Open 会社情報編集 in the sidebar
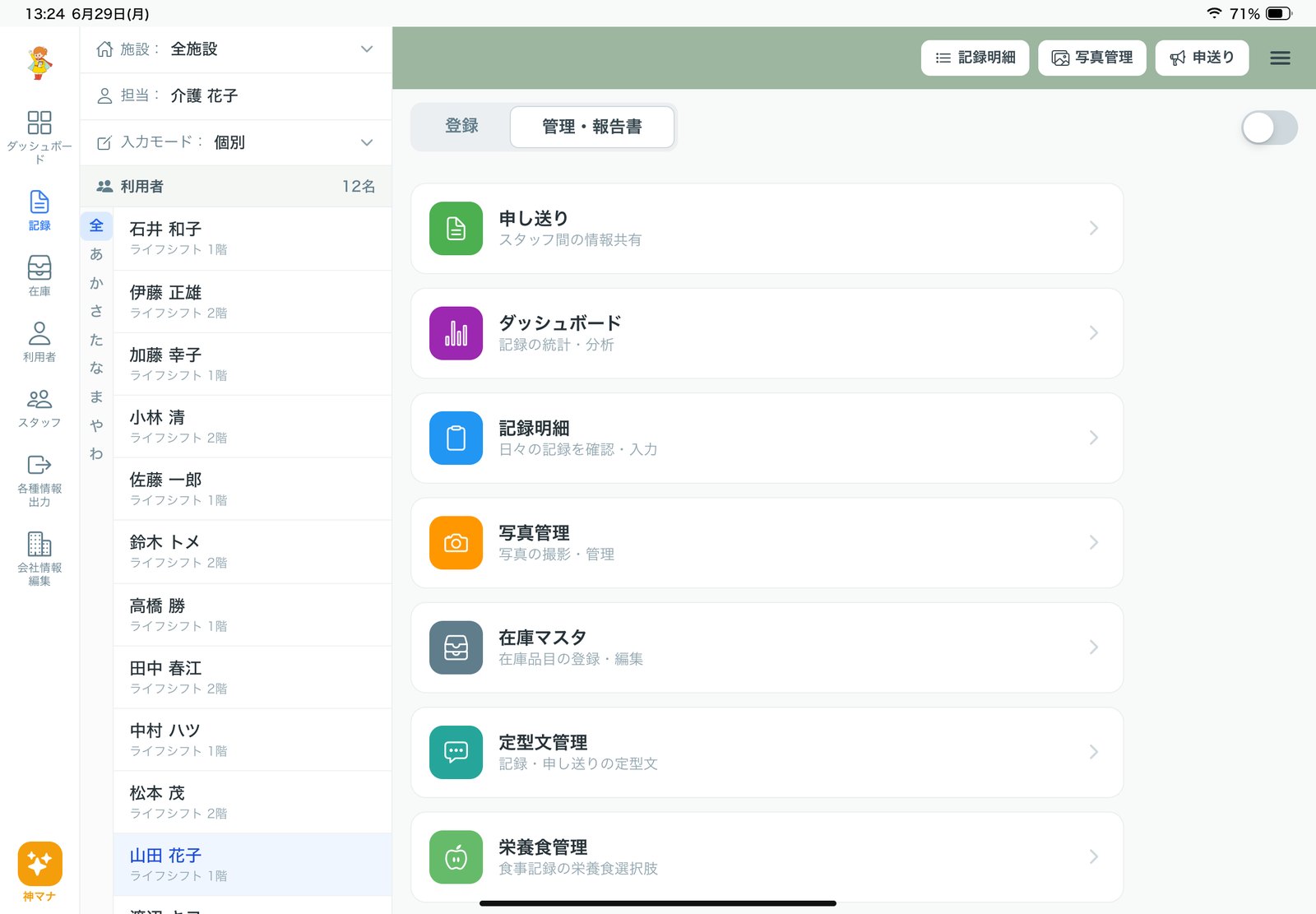Screen dimensions: 1316x914 [x=39, y=559]
